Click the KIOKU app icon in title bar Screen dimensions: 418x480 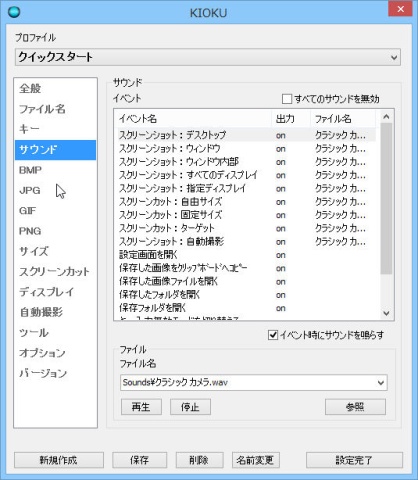coord(14,12)
